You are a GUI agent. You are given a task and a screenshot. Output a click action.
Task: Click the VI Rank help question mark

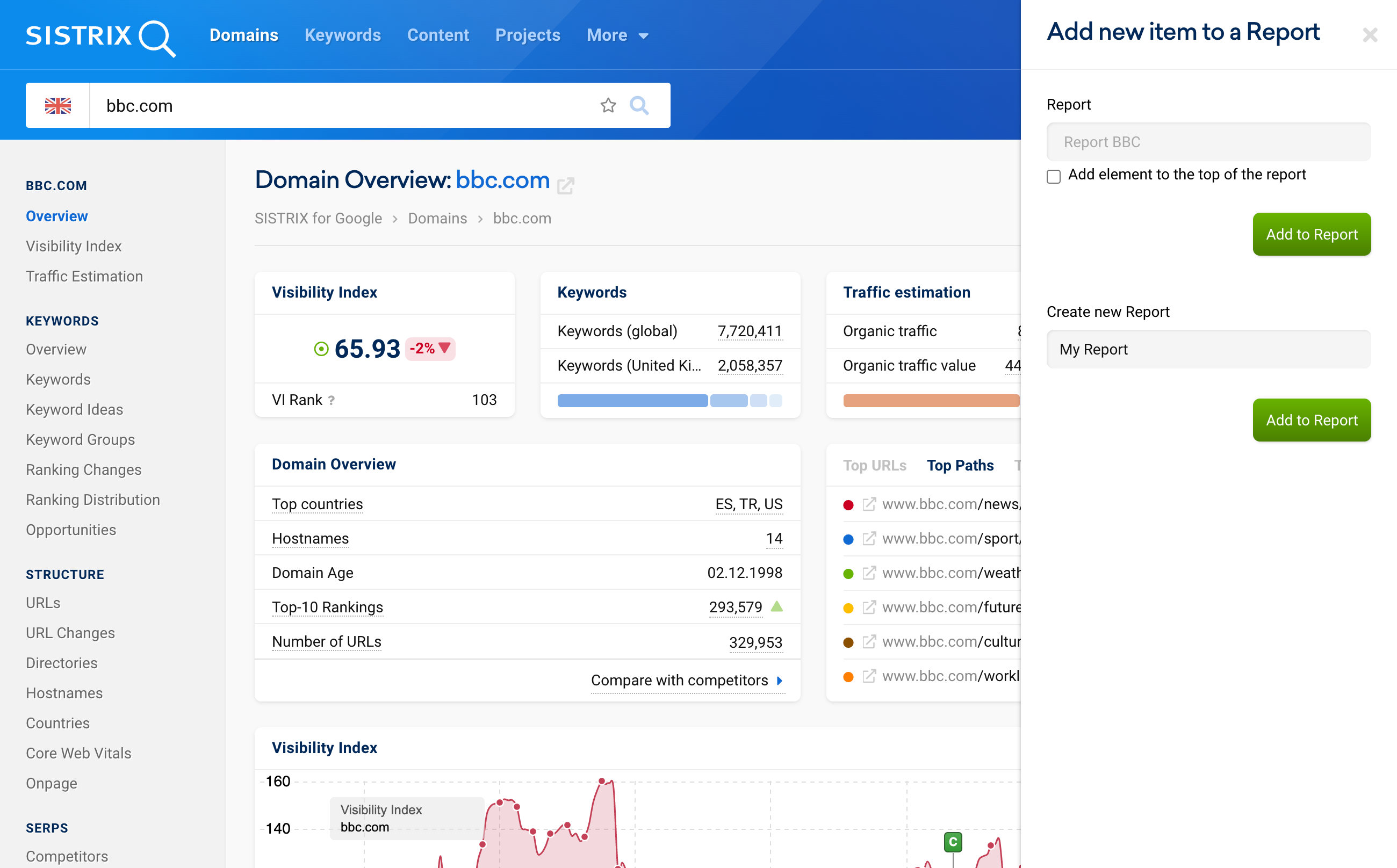click(x=332, y=401)
